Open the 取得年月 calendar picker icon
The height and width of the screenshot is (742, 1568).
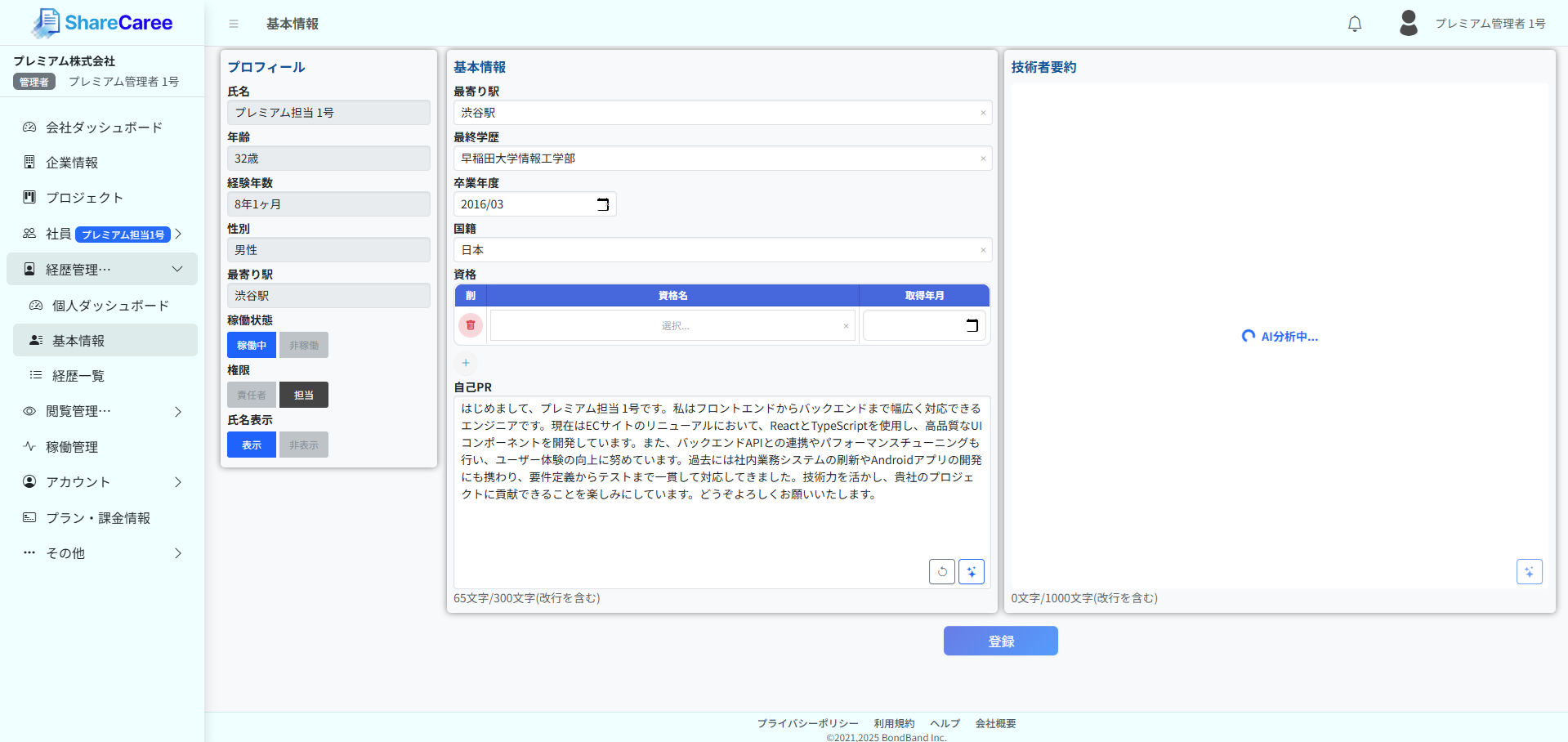[x=972, y=325]
